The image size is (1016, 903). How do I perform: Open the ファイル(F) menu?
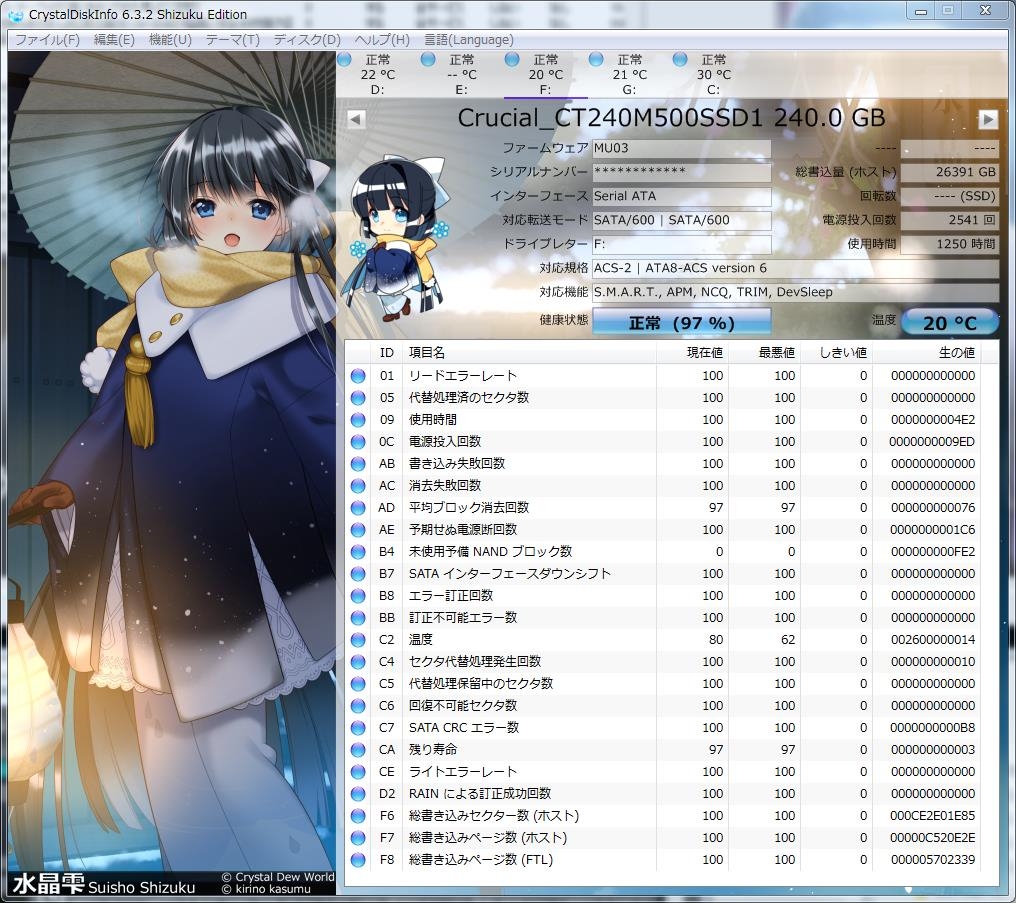click(47, 40)
